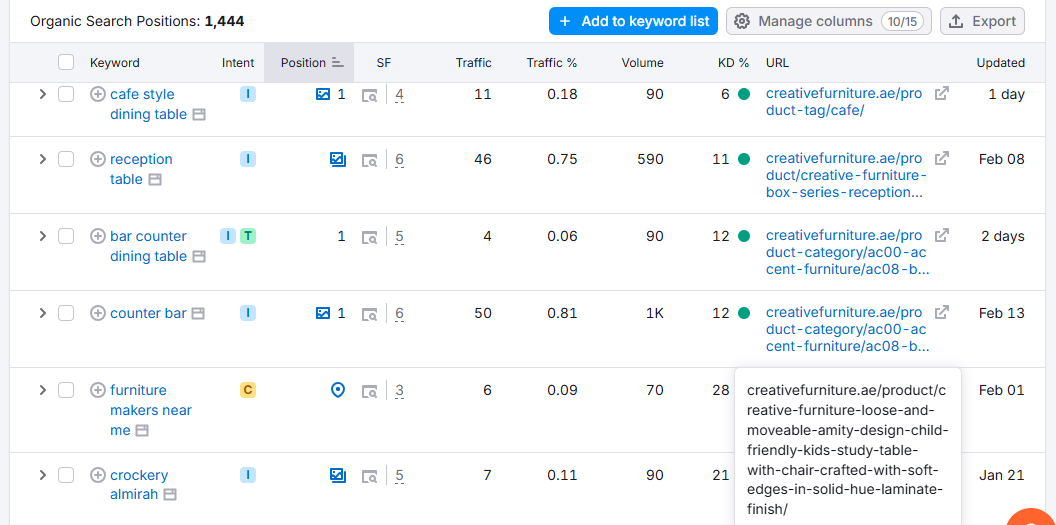Click SERP view icon in crockery almirah SF column
Screen dimensions: 1056x525
pyautogui.click(x=369, y=476)
